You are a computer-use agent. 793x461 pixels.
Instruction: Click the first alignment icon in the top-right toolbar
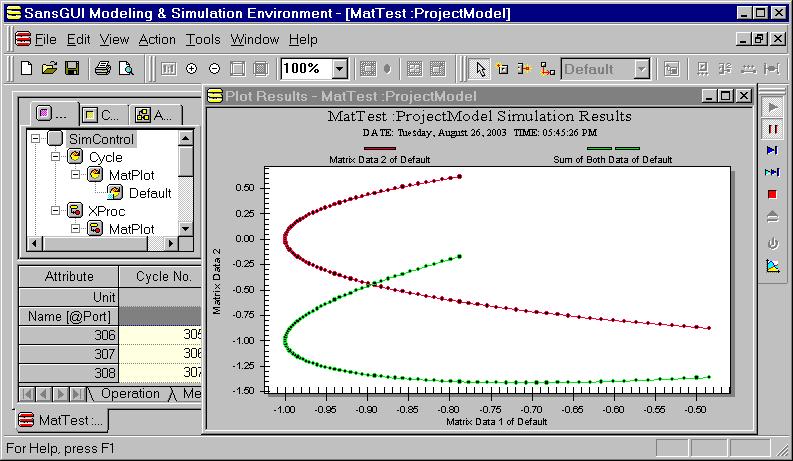703,69
